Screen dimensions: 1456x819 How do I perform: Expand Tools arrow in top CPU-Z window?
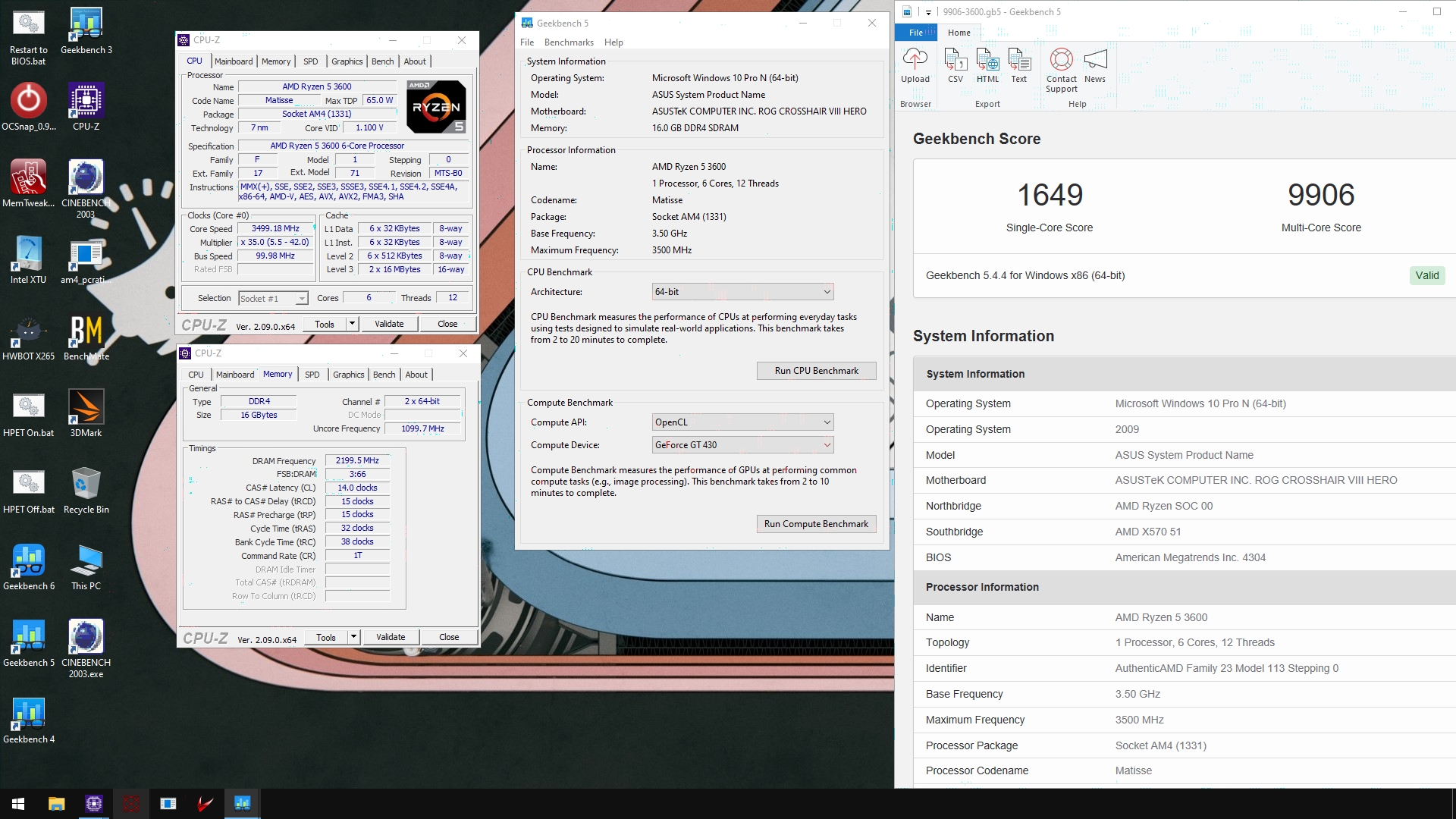(352, 324)
